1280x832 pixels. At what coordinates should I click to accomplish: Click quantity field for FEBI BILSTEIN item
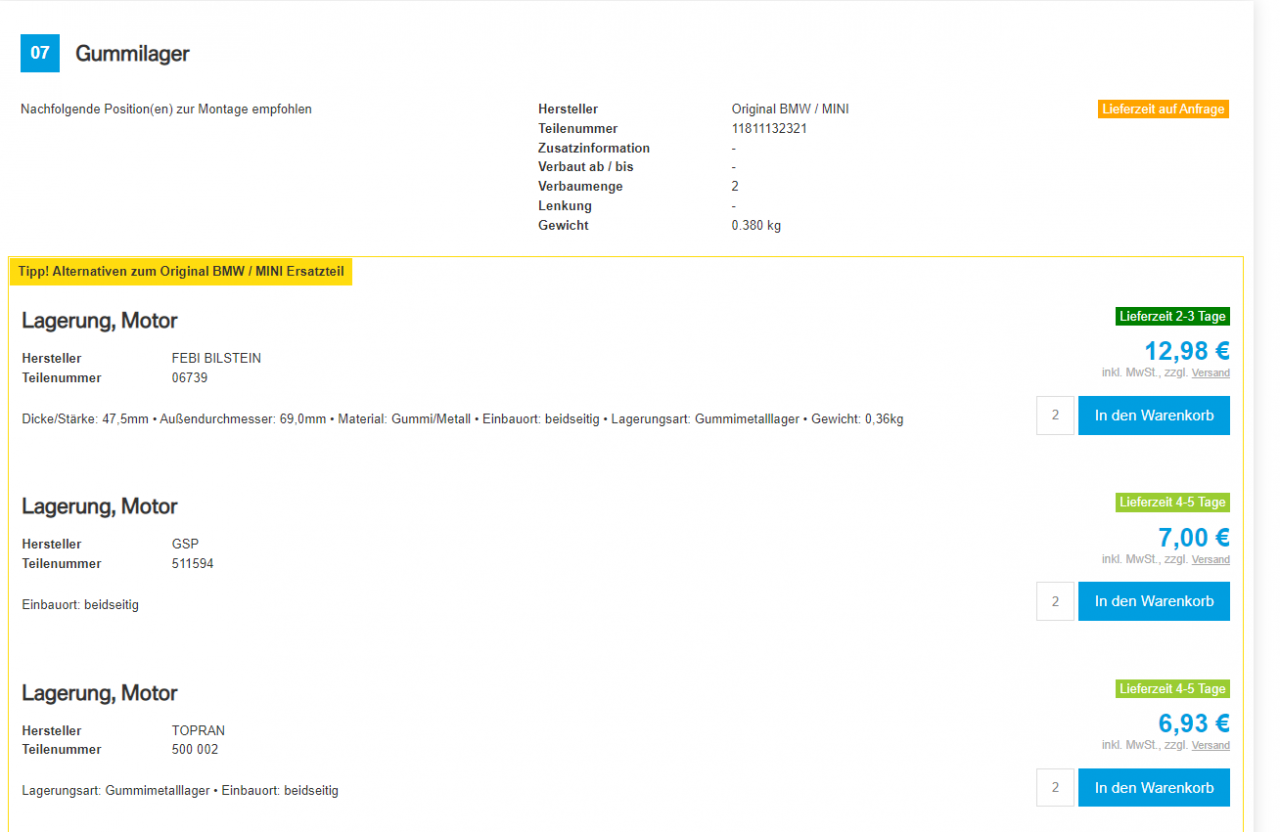1055,415
